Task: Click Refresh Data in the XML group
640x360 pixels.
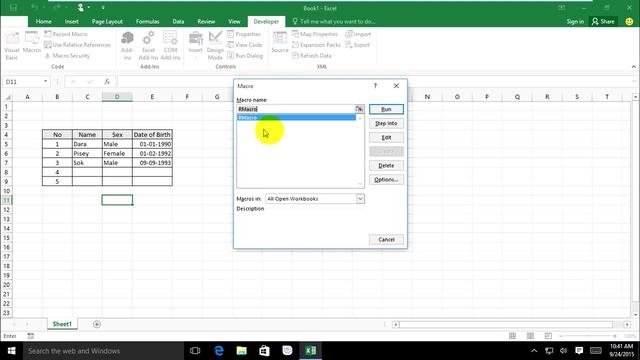Action: pyautogui.click(x=311, y=56)
